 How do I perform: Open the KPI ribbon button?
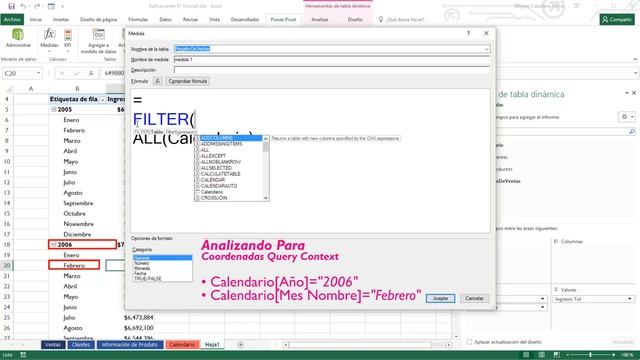68,39
